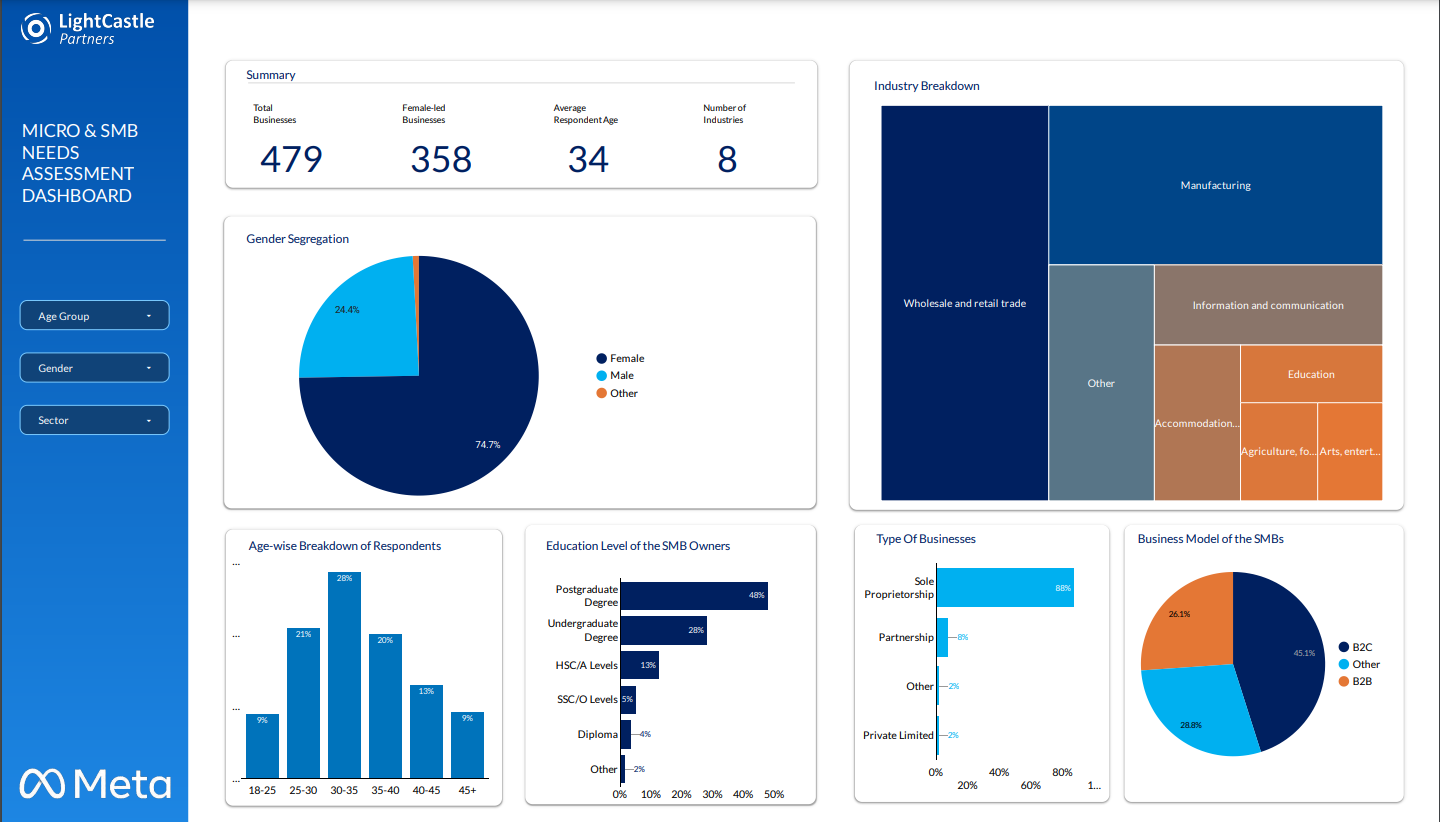The width and height of the screenshot is (1440, 822).
Task: Select the Postgraduate Degree bar at 48%
Action: (x=694, y=596)
